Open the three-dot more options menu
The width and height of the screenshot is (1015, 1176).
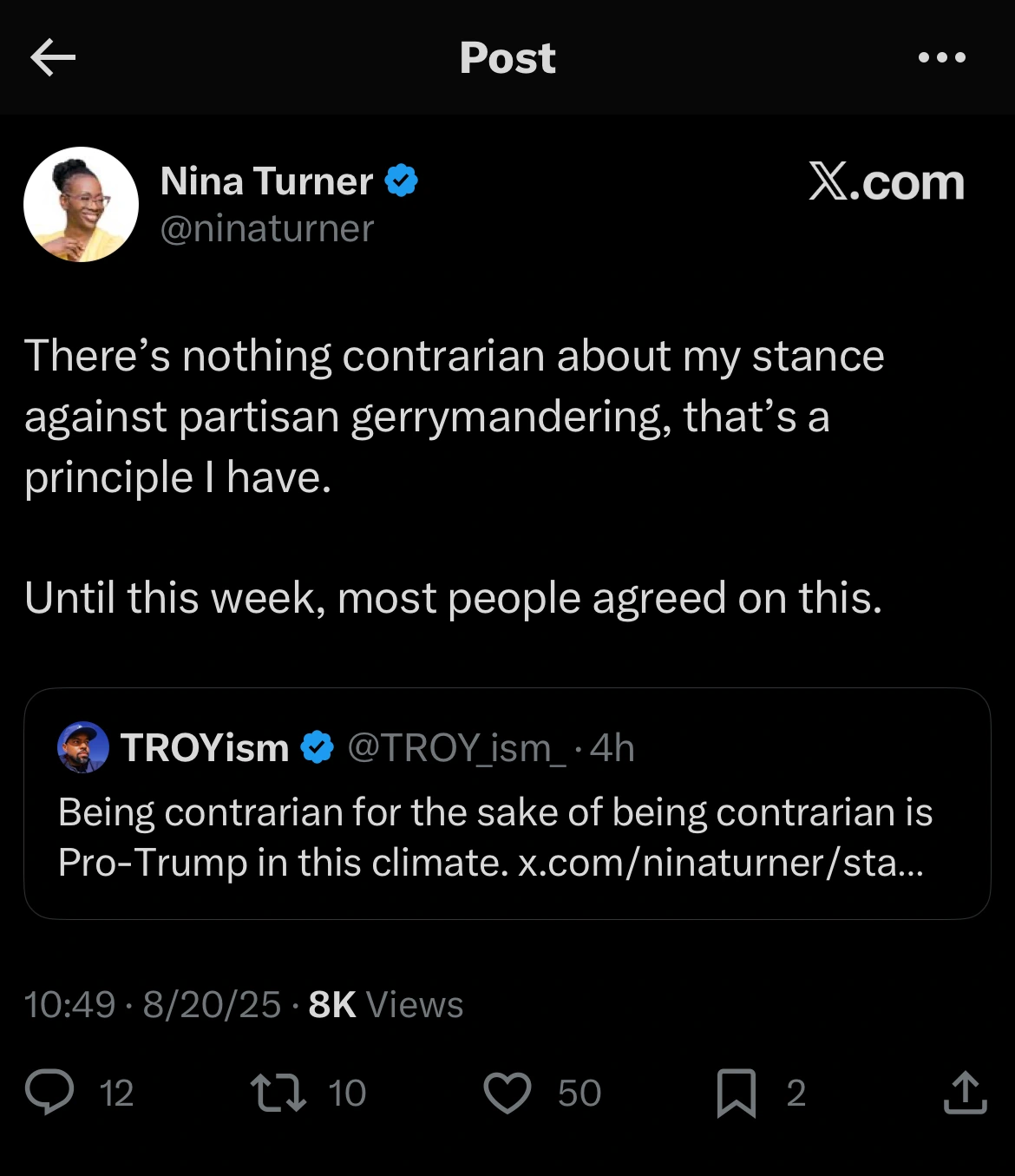[941, 58]
